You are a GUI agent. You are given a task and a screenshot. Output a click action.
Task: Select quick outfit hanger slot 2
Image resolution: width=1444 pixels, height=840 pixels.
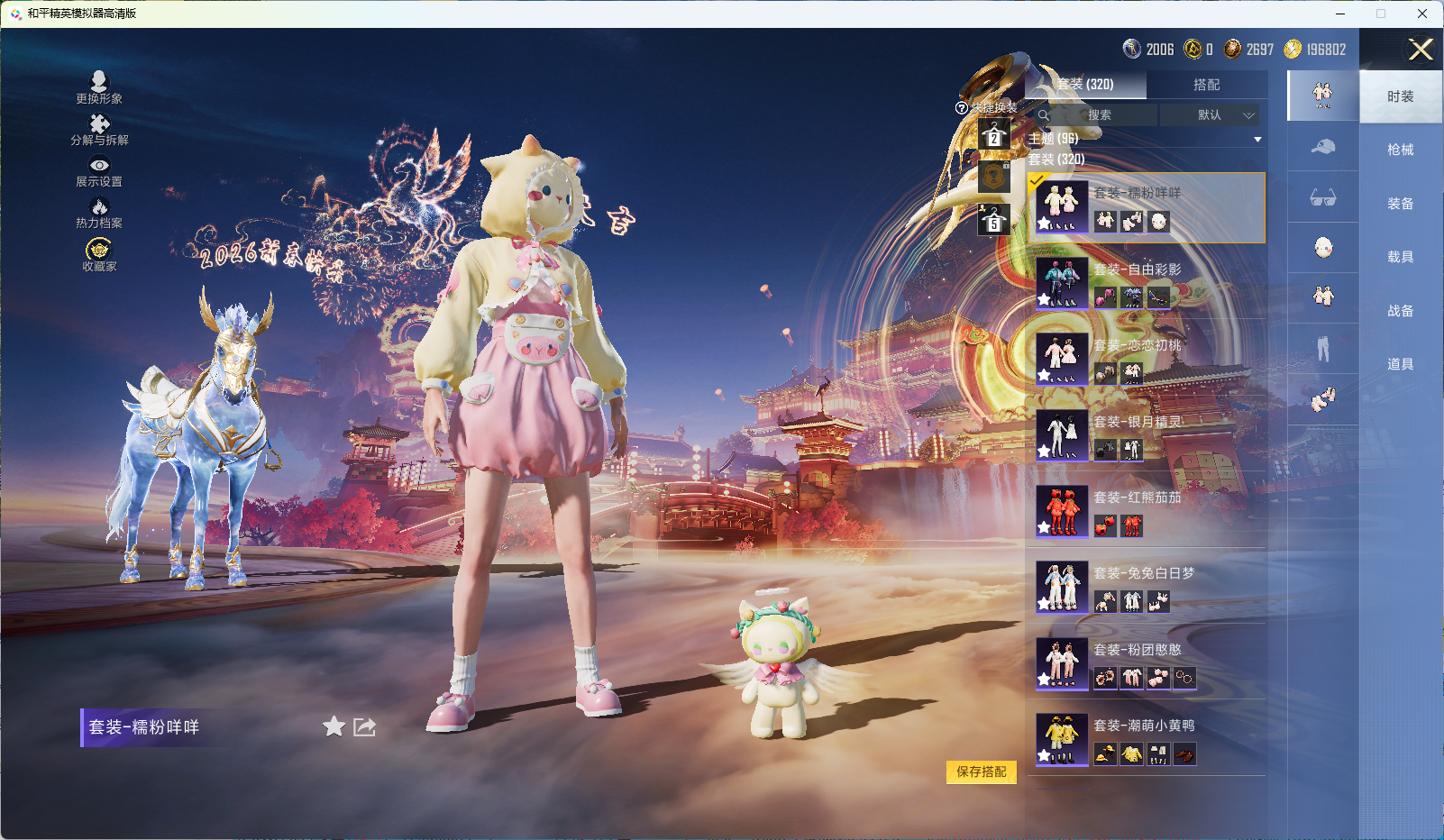click(993, 136)
